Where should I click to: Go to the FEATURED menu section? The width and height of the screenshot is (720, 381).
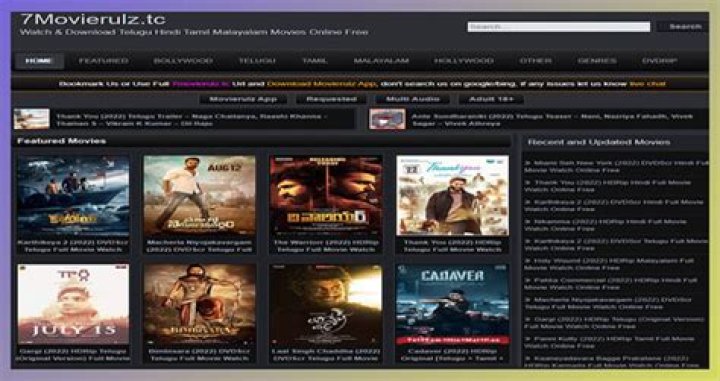tap(103, 61)
